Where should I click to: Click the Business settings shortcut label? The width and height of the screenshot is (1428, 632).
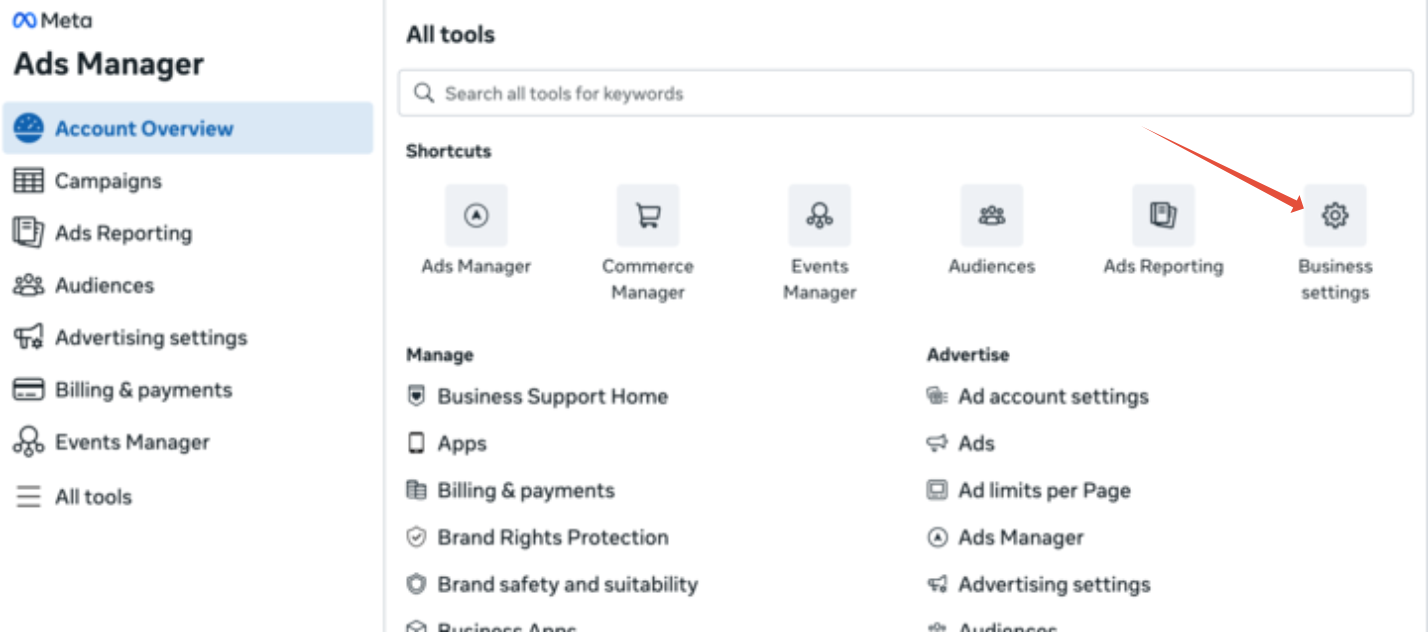coord(1335,279)
